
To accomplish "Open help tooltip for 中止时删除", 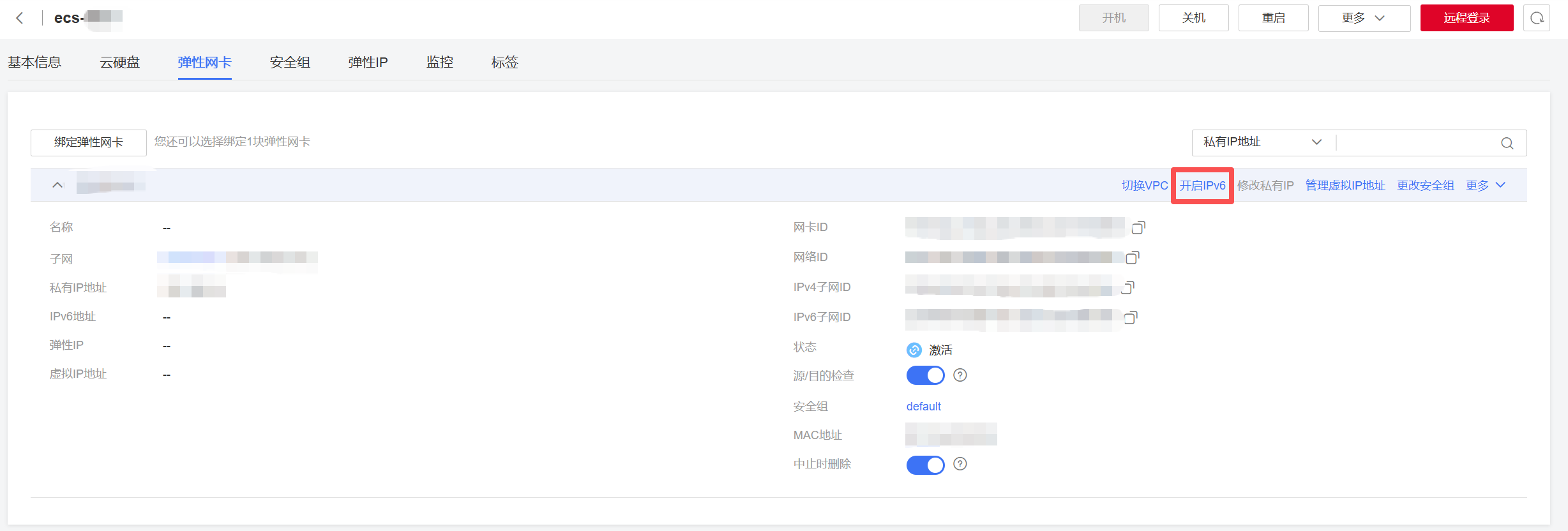I will pyautogui.click(x=960, y=464).
